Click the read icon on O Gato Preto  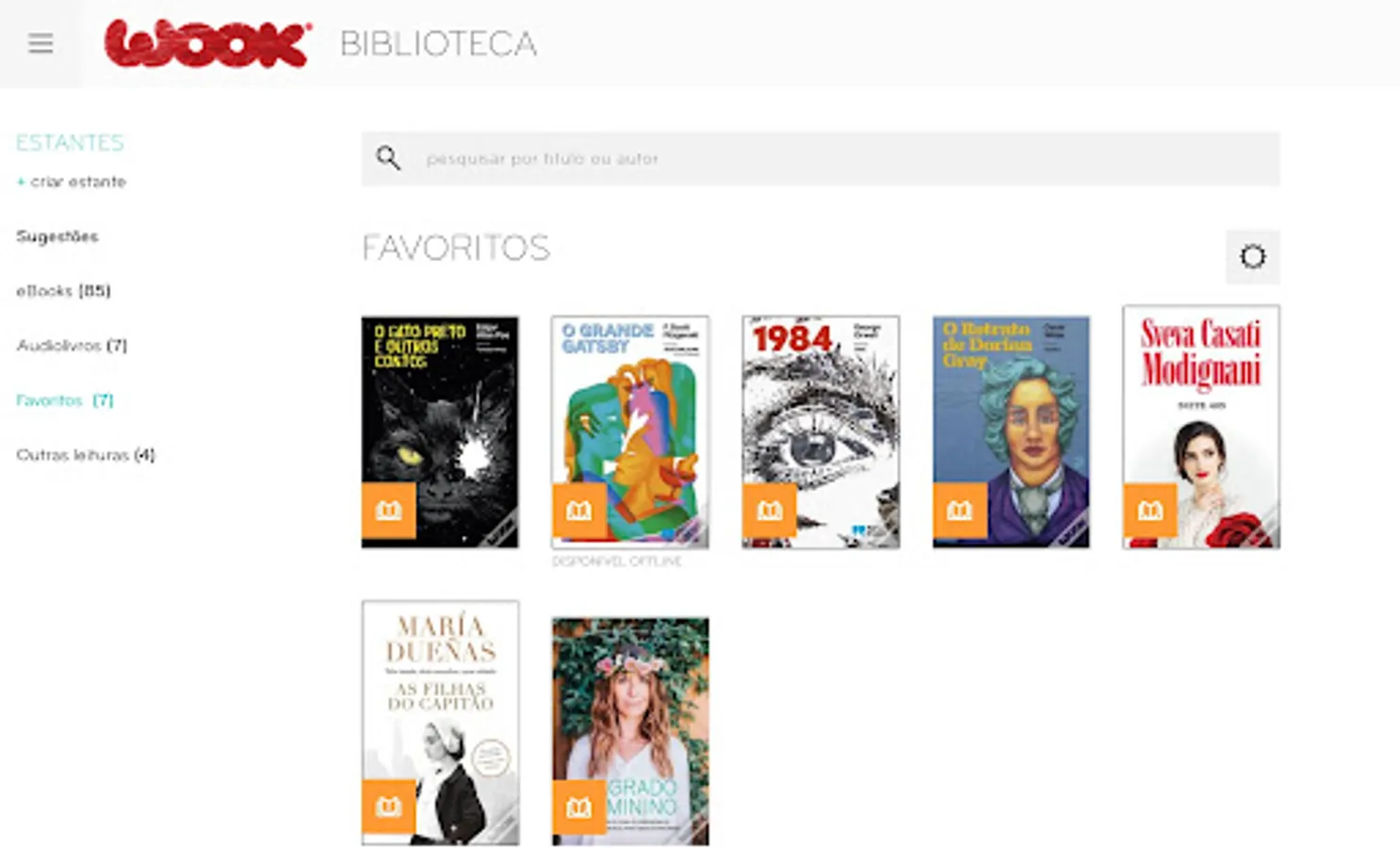pos(389,510)
